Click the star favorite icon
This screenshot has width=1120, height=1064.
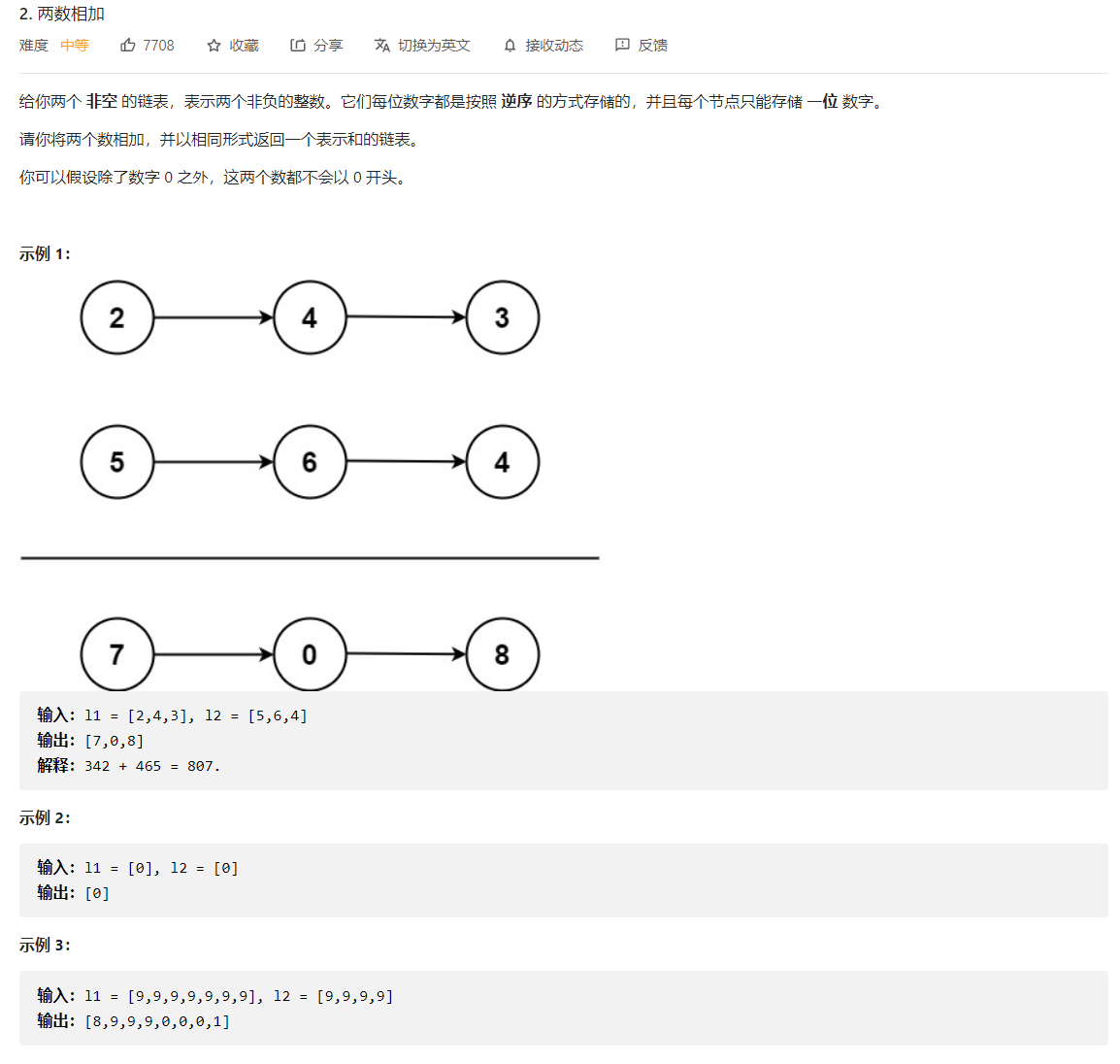(214, 46)
